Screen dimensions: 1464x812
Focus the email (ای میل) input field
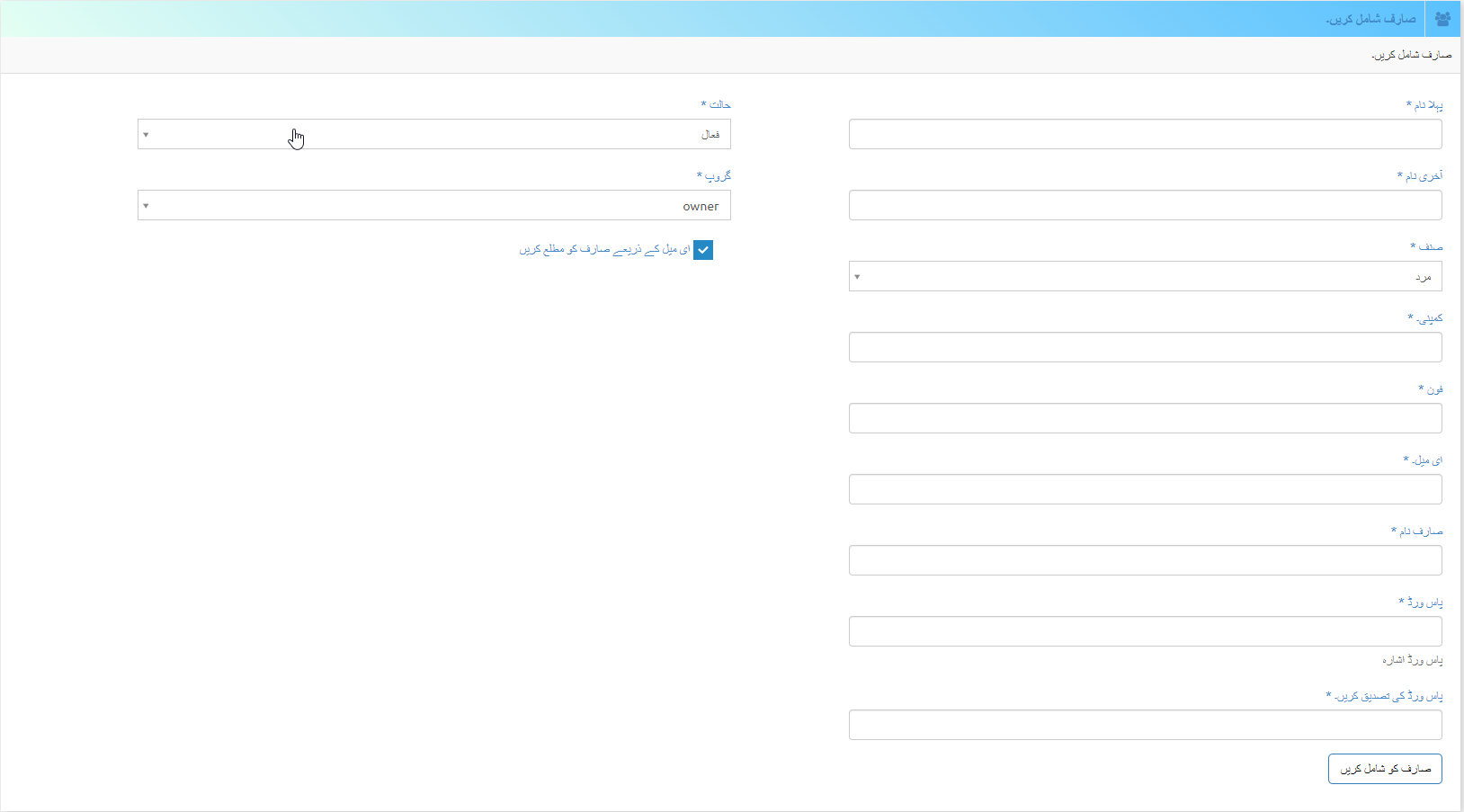(x=1145, y=490)
